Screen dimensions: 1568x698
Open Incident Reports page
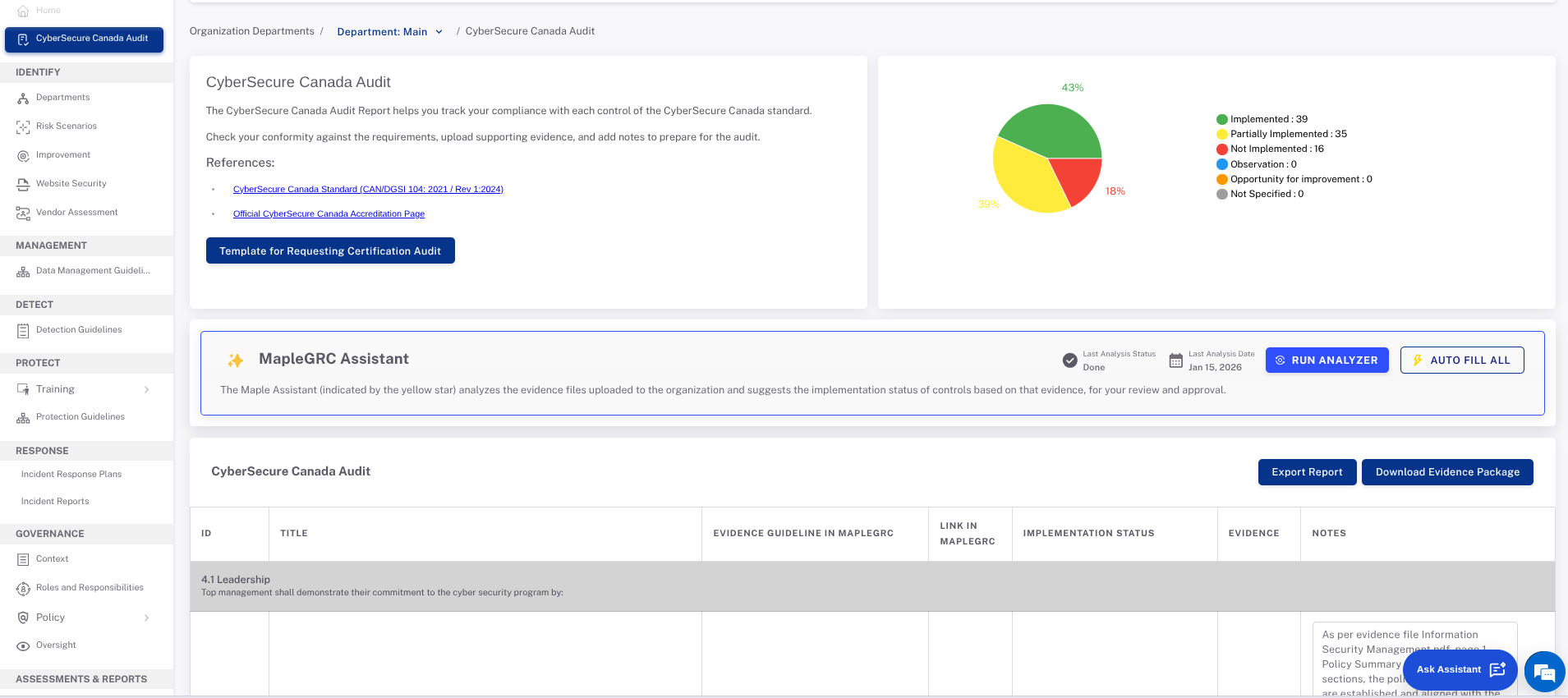coord(55,502)
